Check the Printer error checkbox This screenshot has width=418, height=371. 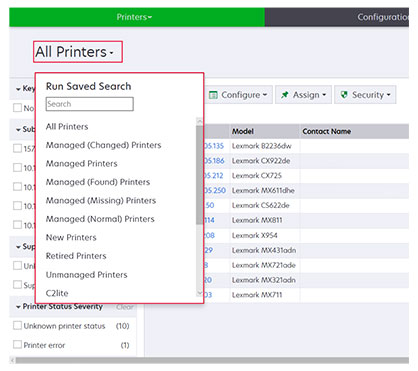click(x=17, y=344)
